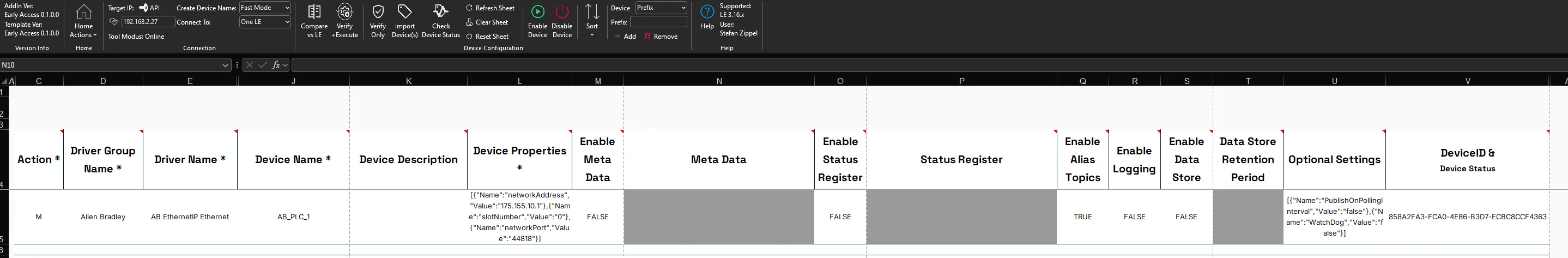Click Remove prefix button
The image size is (1568, 258).
pos(661,37)
